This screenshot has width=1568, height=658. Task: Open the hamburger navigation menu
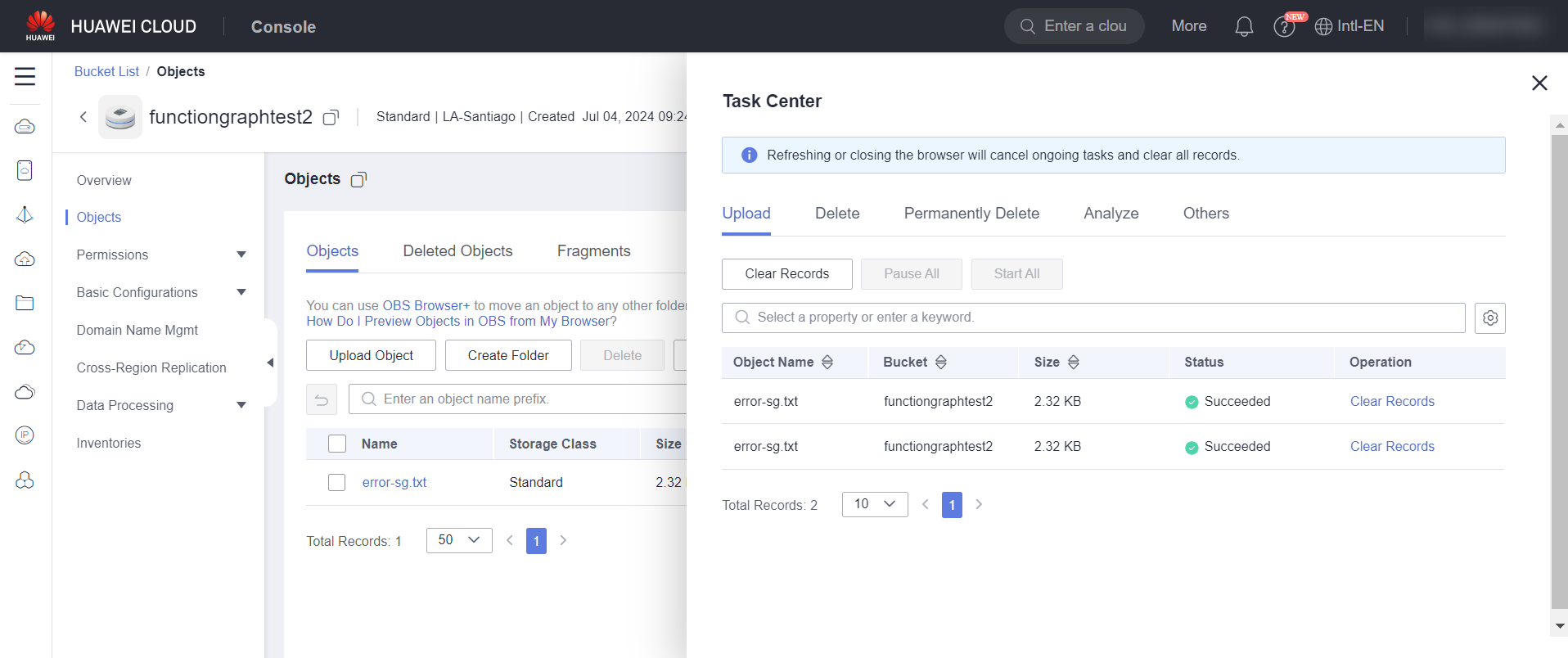[x=25, y=77]
